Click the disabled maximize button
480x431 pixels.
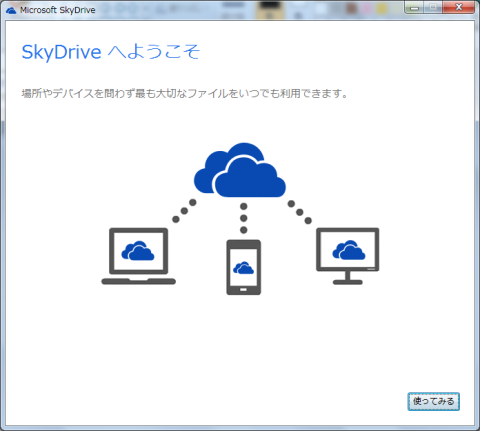tap(433, 7)
